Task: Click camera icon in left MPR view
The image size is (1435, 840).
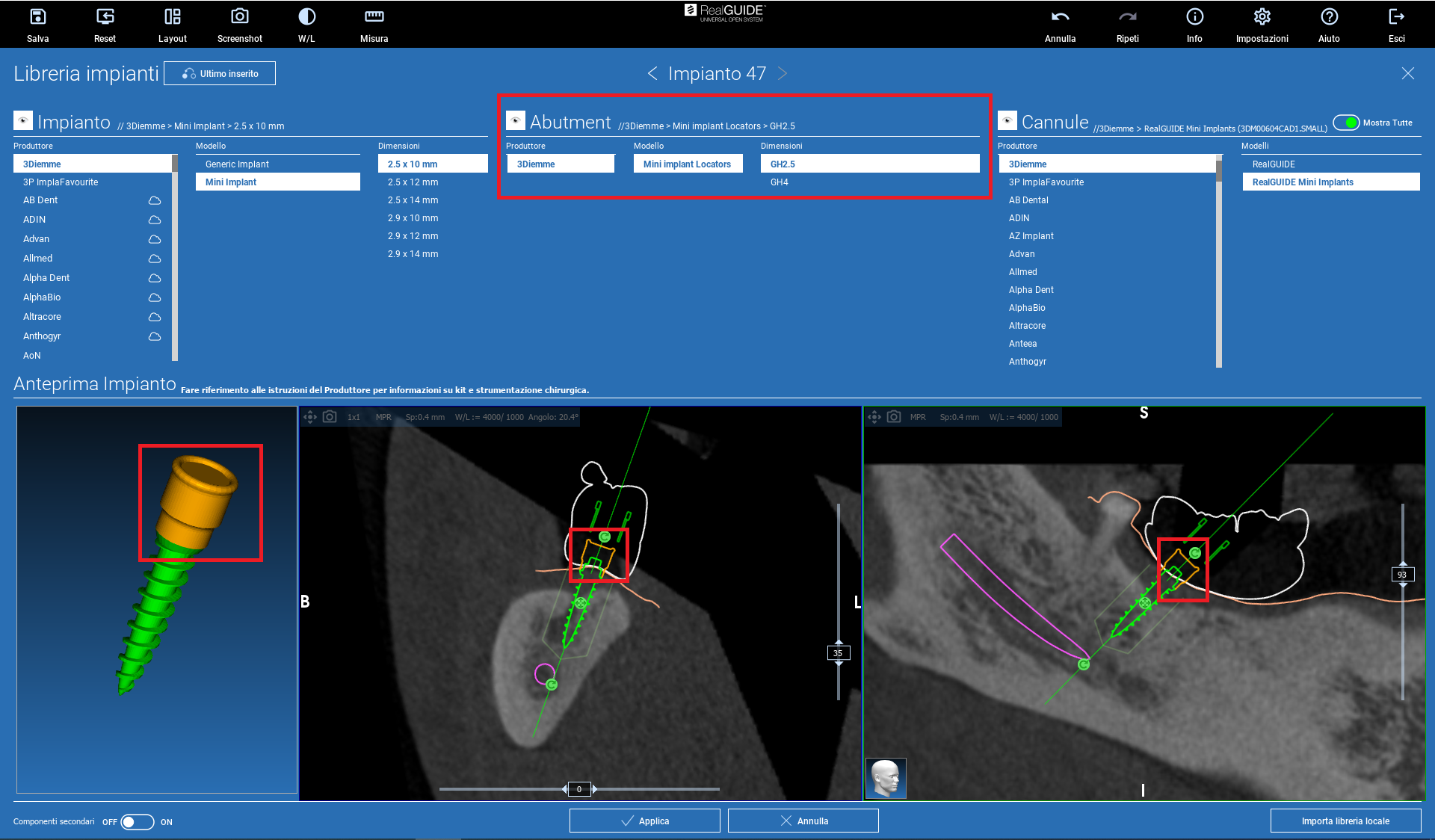Action: 330,417
